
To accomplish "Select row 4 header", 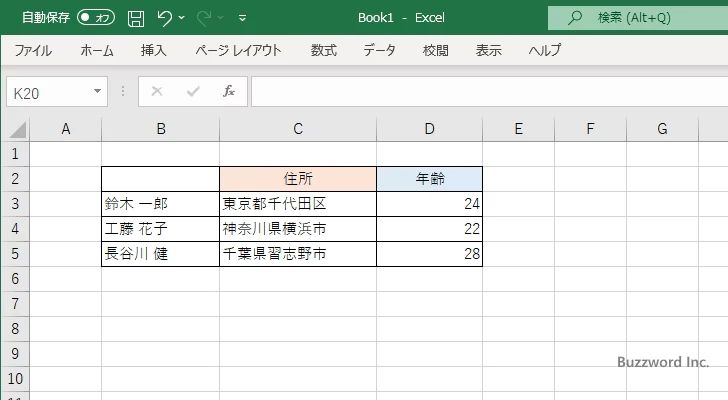I will click(15, 229).
